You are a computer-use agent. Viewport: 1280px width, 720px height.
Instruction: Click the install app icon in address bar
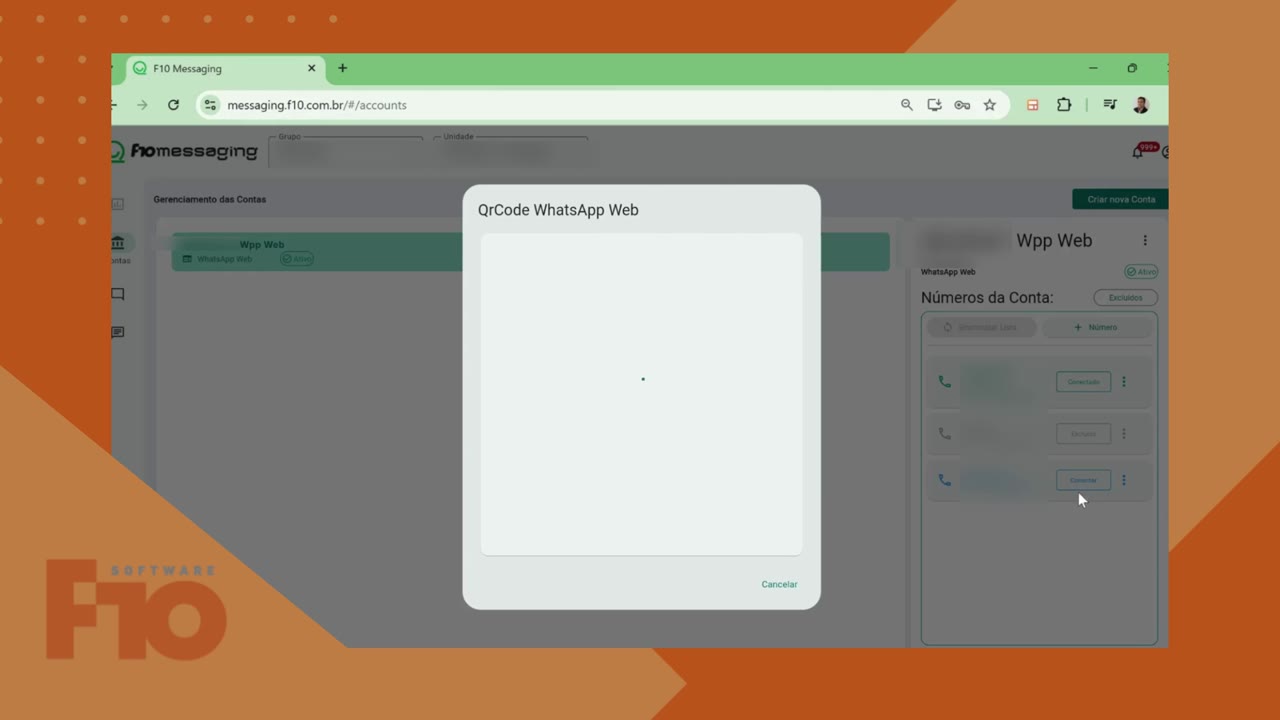pyautogui.click(x=934, y=105)
